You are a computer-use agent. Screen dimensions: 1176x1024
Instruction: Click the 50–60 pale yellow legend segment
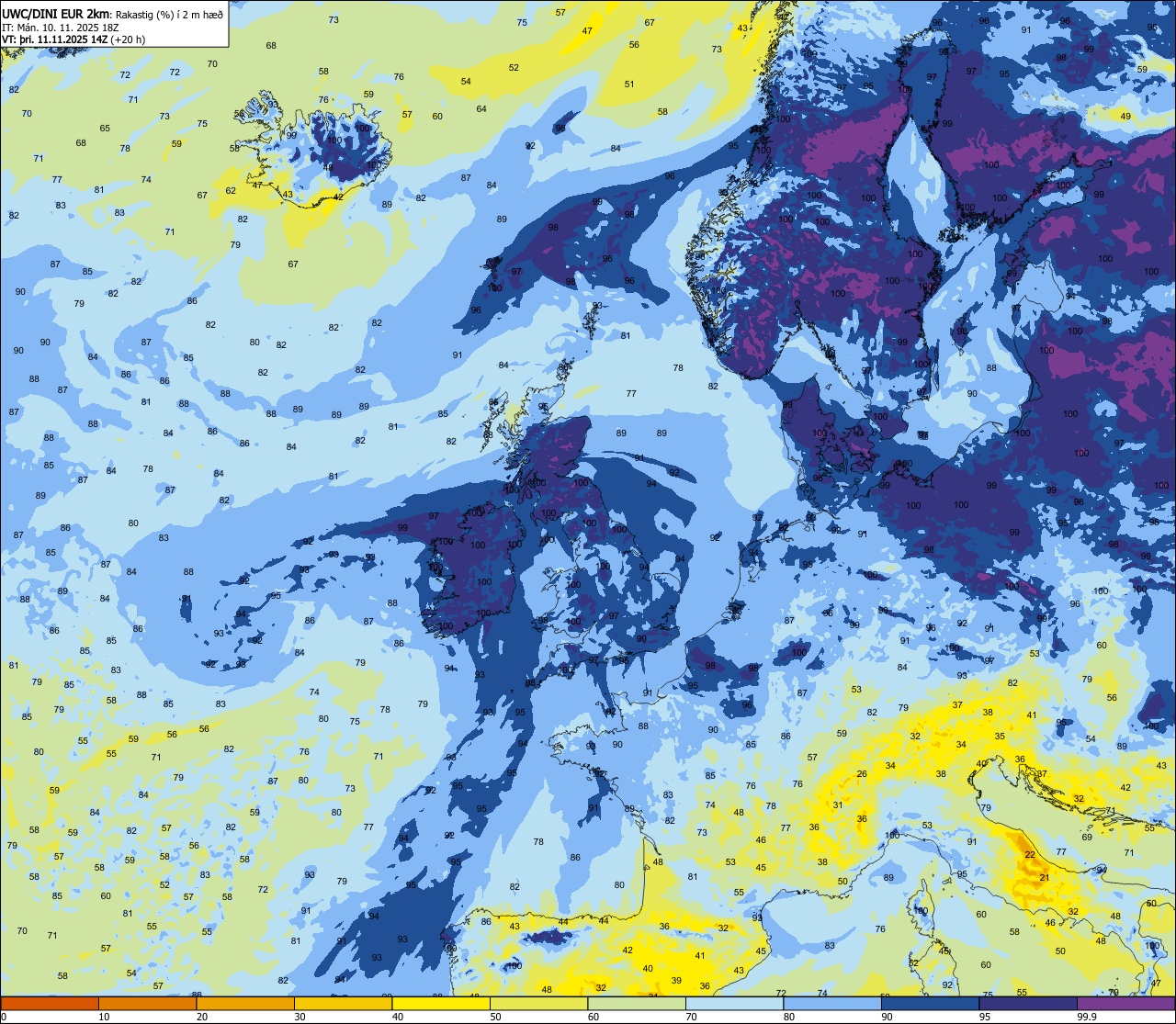pos(538,1003)
